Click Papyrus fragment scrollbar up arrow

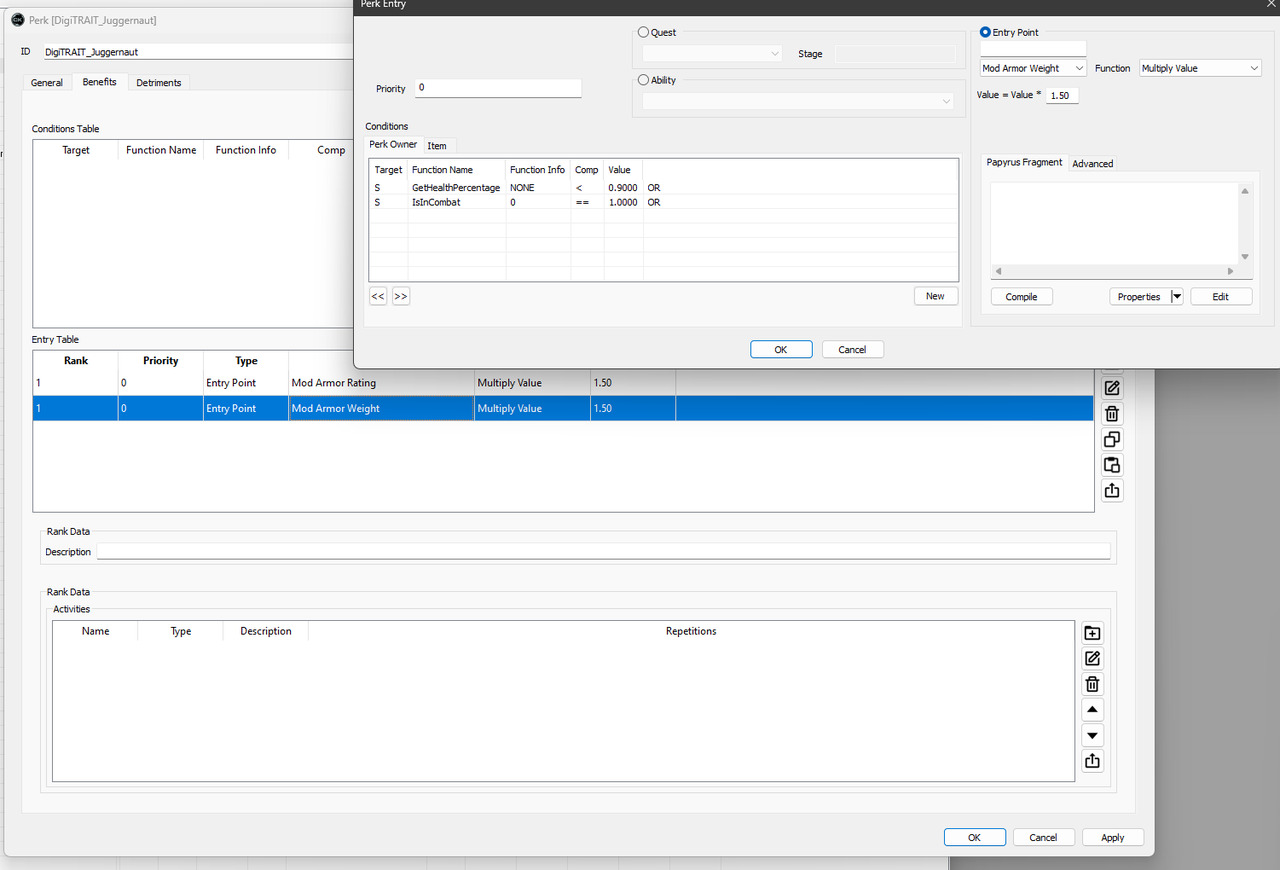(1245, 191)
